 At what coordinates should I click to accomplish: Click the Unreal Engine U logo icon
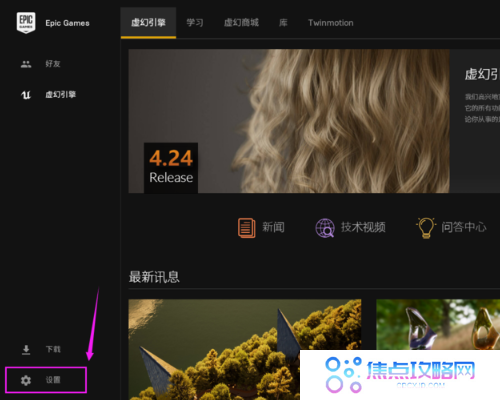click(x=26, y=95)
